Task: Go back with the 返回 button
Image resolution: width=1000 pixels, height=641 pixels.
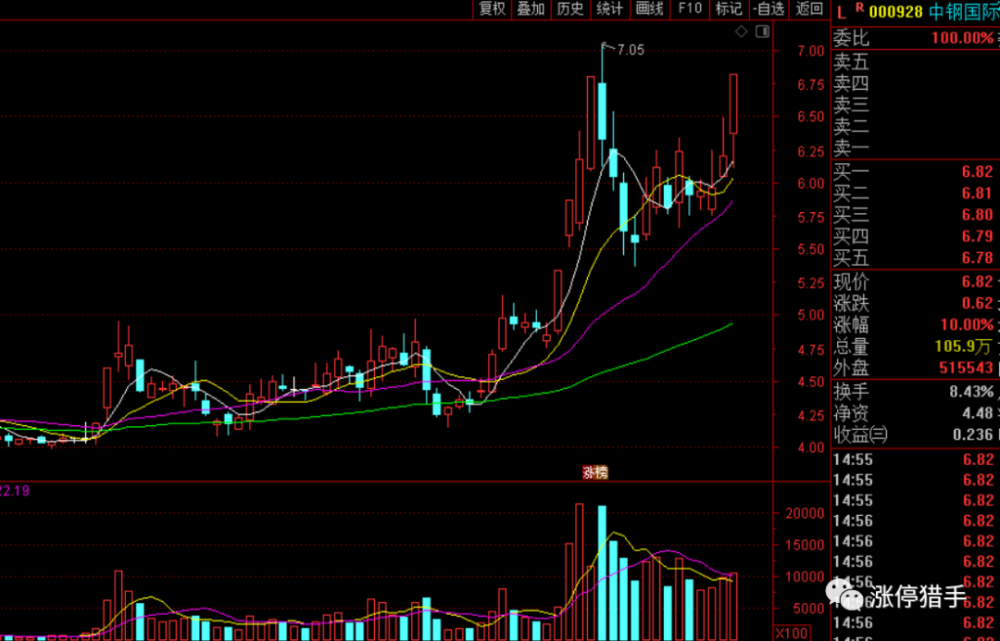Action: coord(809,9)
